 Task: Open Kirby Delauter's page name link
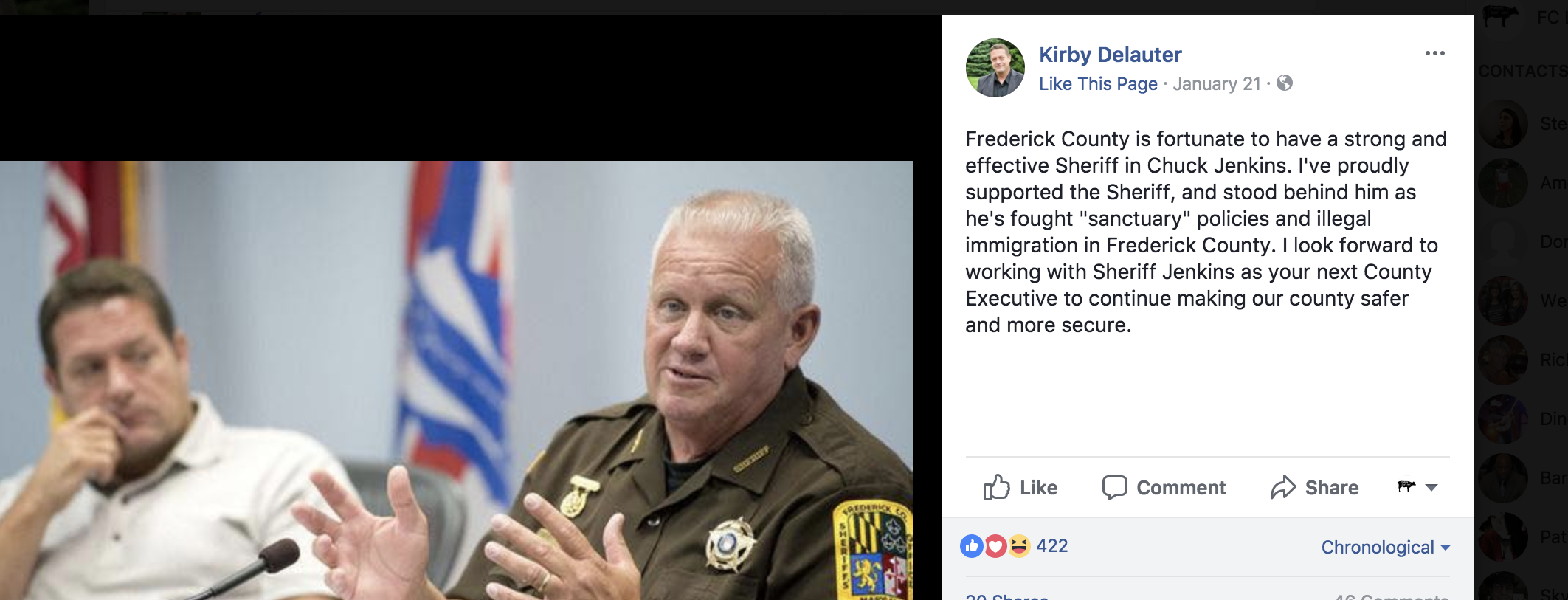pos(1110,55)
